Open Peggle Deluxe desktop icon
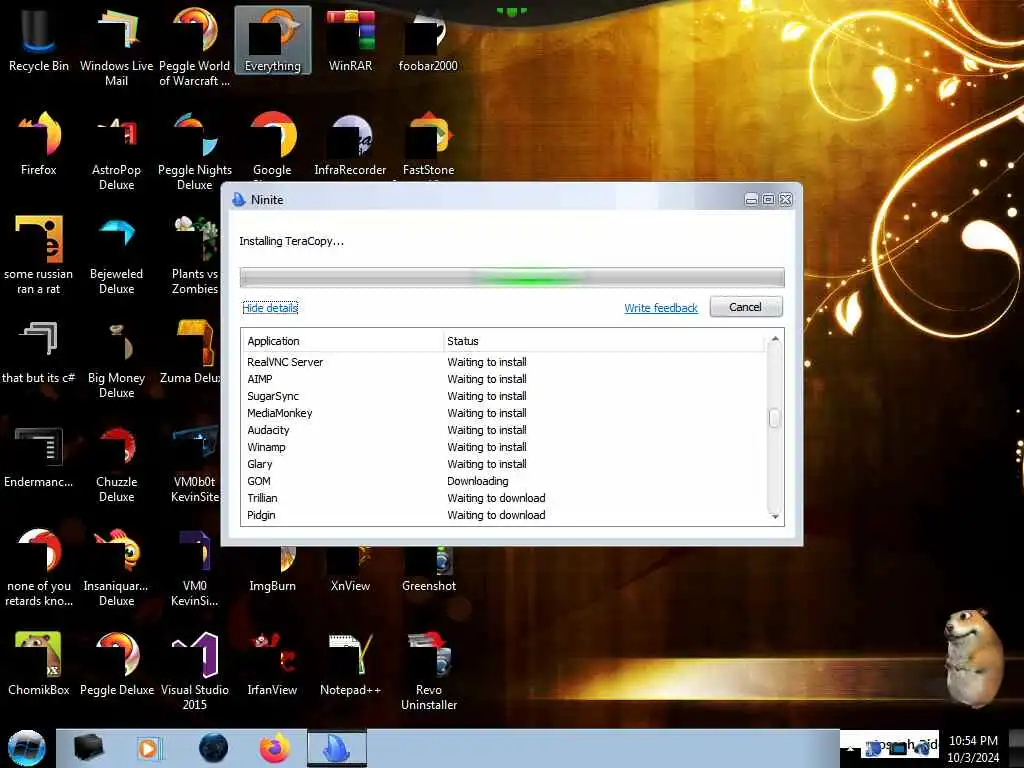 point(117,665)
